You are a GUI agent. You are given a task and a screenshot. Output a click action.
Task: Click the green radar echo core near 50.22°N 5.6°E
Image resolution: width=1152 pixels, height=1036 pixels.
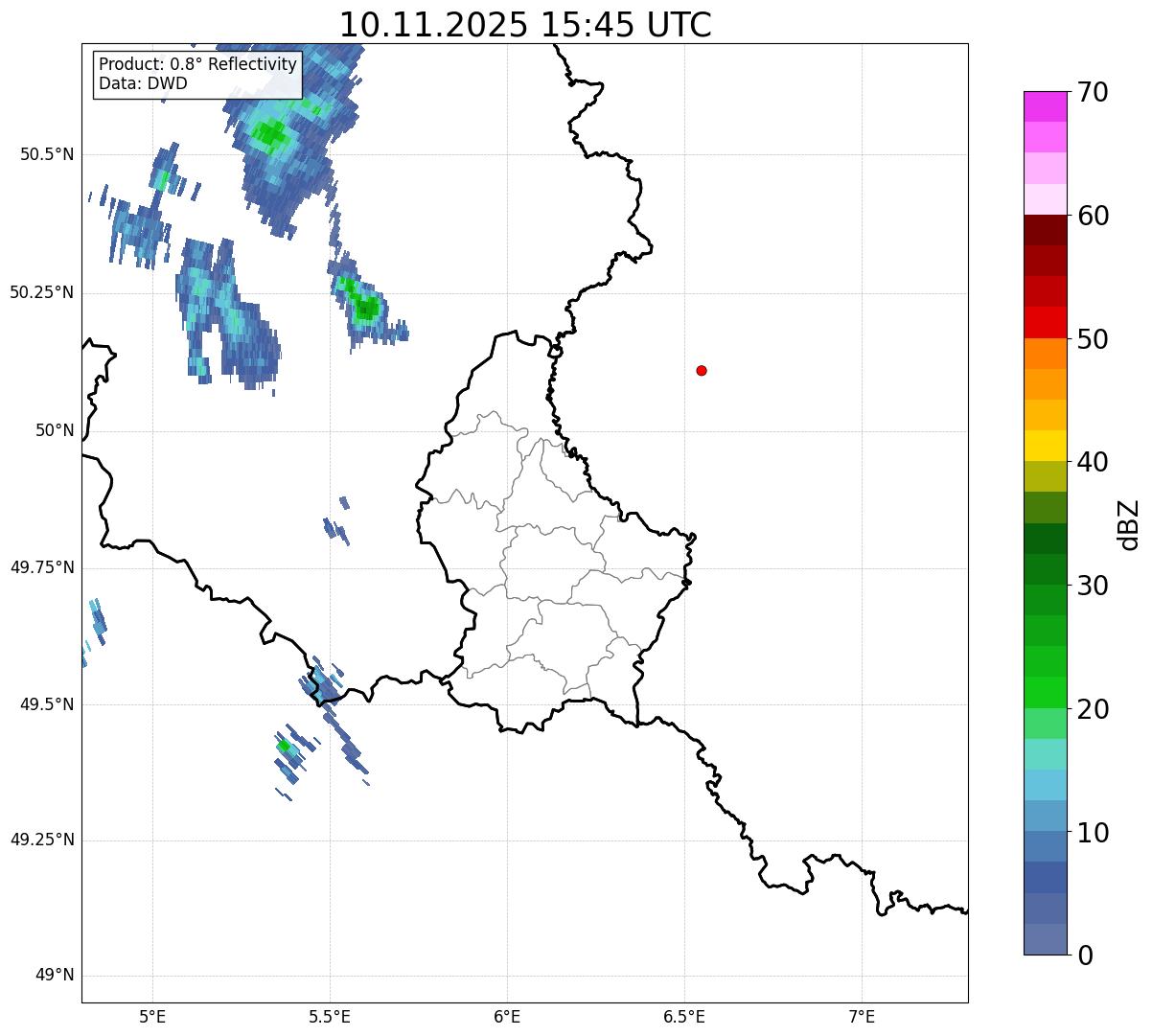point(365,309)
